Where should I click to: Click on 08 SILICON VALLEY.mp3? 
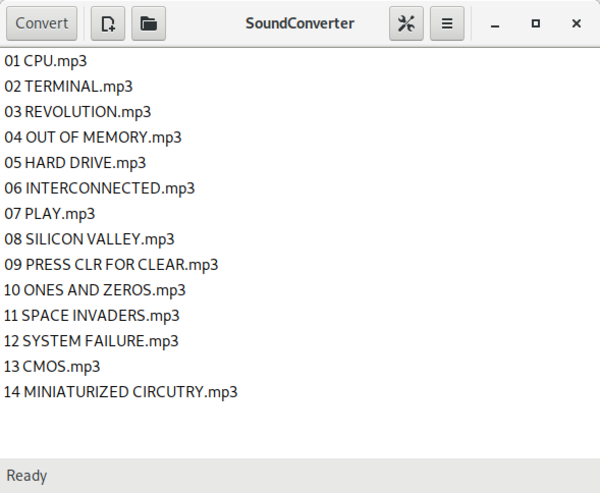click(x=89, y=239)
